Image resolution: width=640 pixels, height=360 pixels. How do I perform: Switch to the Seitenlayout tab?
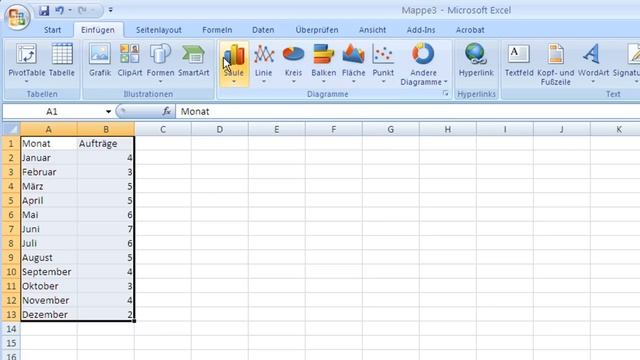pyautogui.click(x=158, y=30)
